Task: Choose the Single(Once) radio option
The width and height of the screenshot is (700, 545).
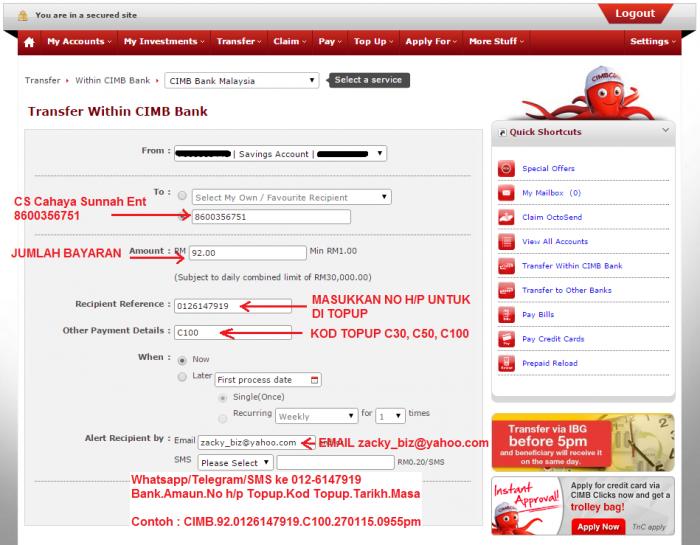Action: tap(222, 398)
